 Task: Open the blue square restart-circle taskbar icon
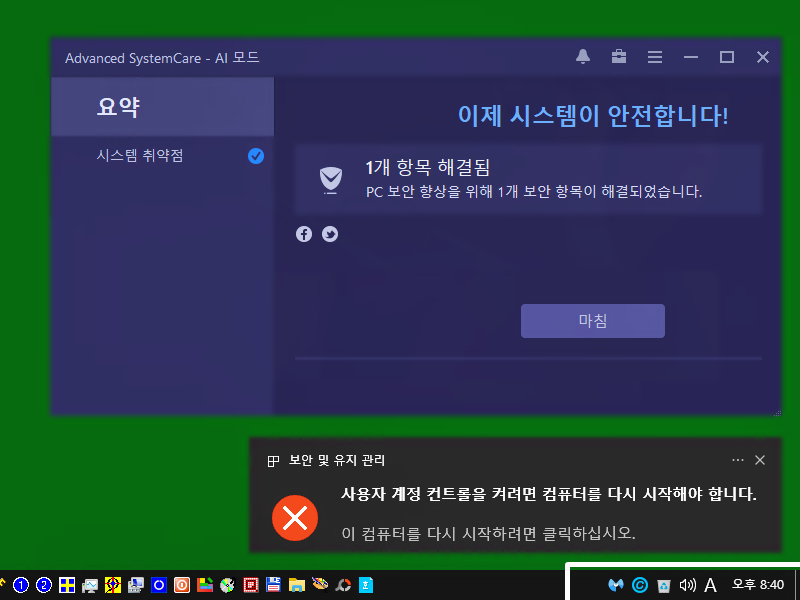159,585
